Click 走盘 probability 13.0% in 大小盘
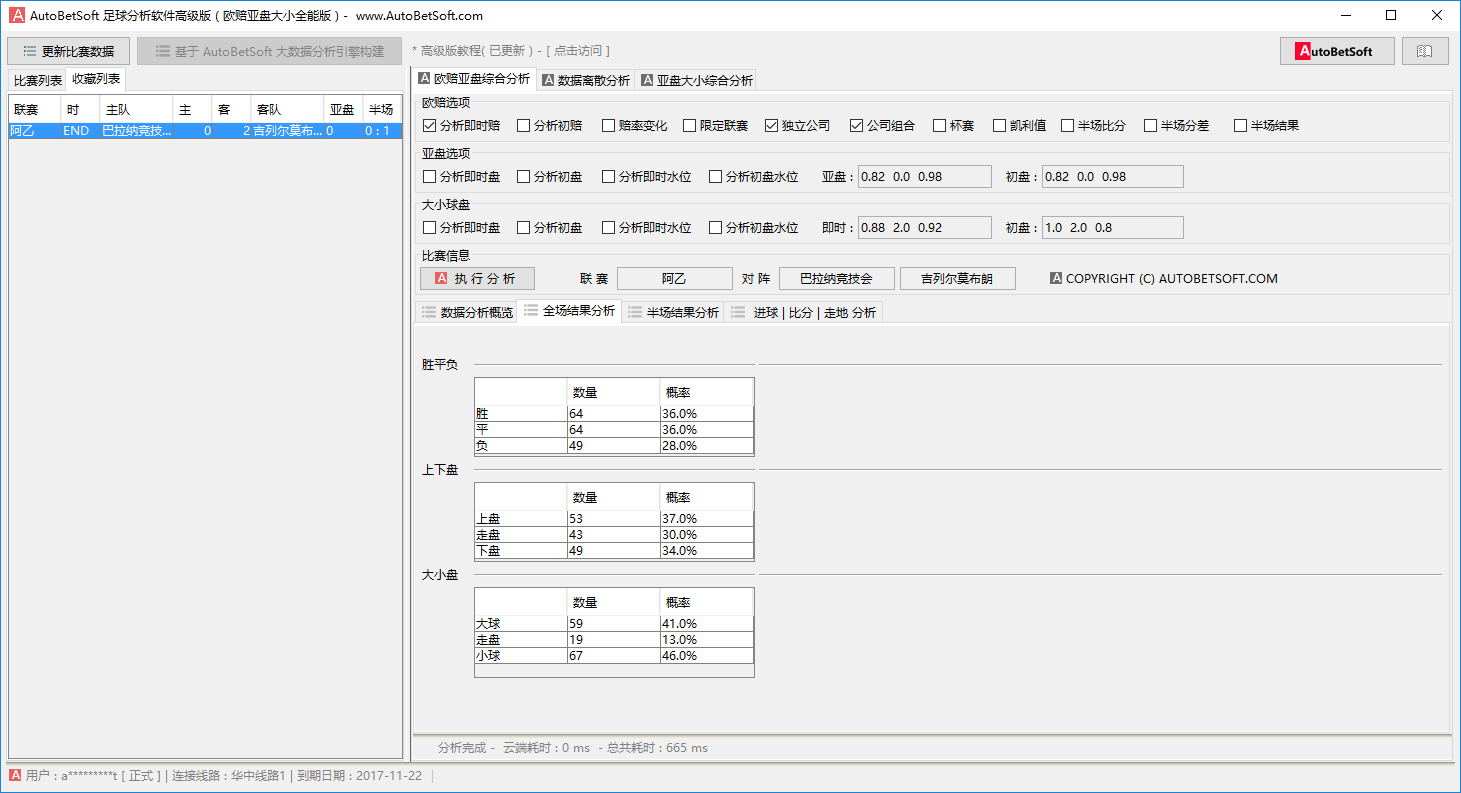This screenshot has width=1461, height=793. tap(706, 639)
